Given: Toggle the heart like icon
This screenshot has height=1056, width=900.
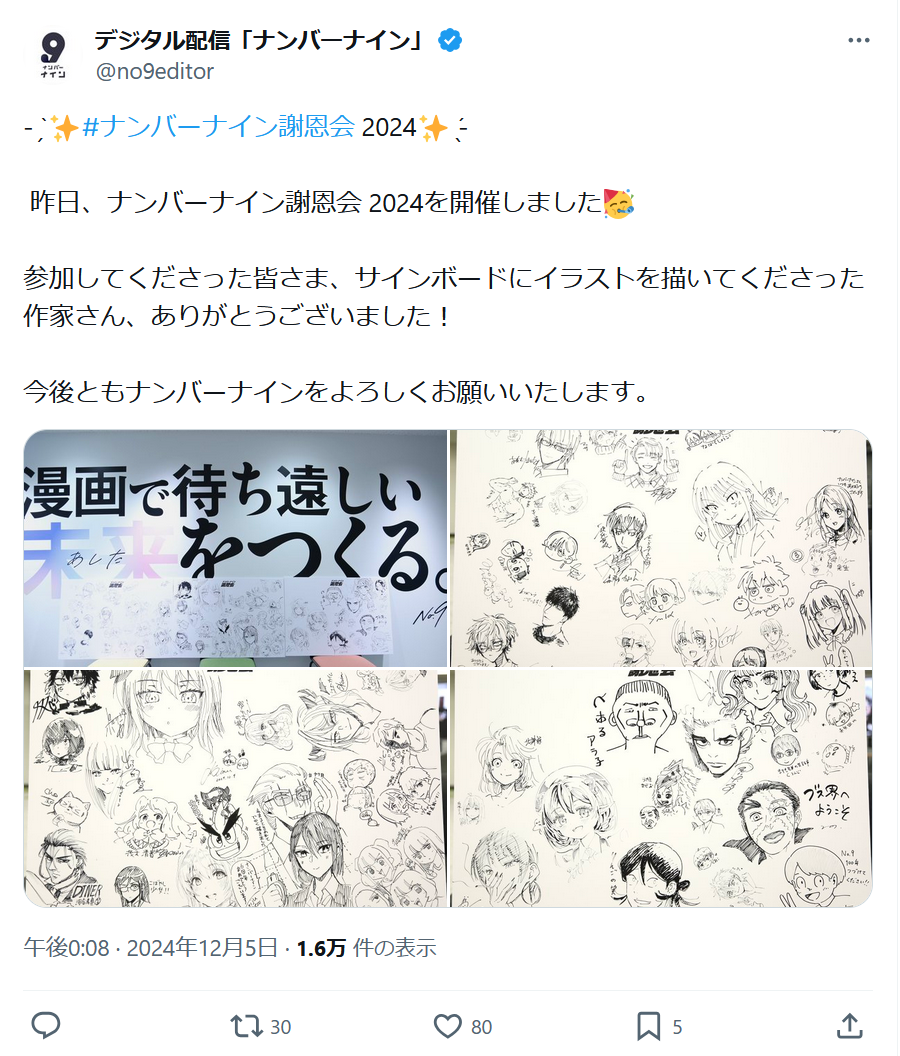Looking at the screenshot, I should 447,1026.
